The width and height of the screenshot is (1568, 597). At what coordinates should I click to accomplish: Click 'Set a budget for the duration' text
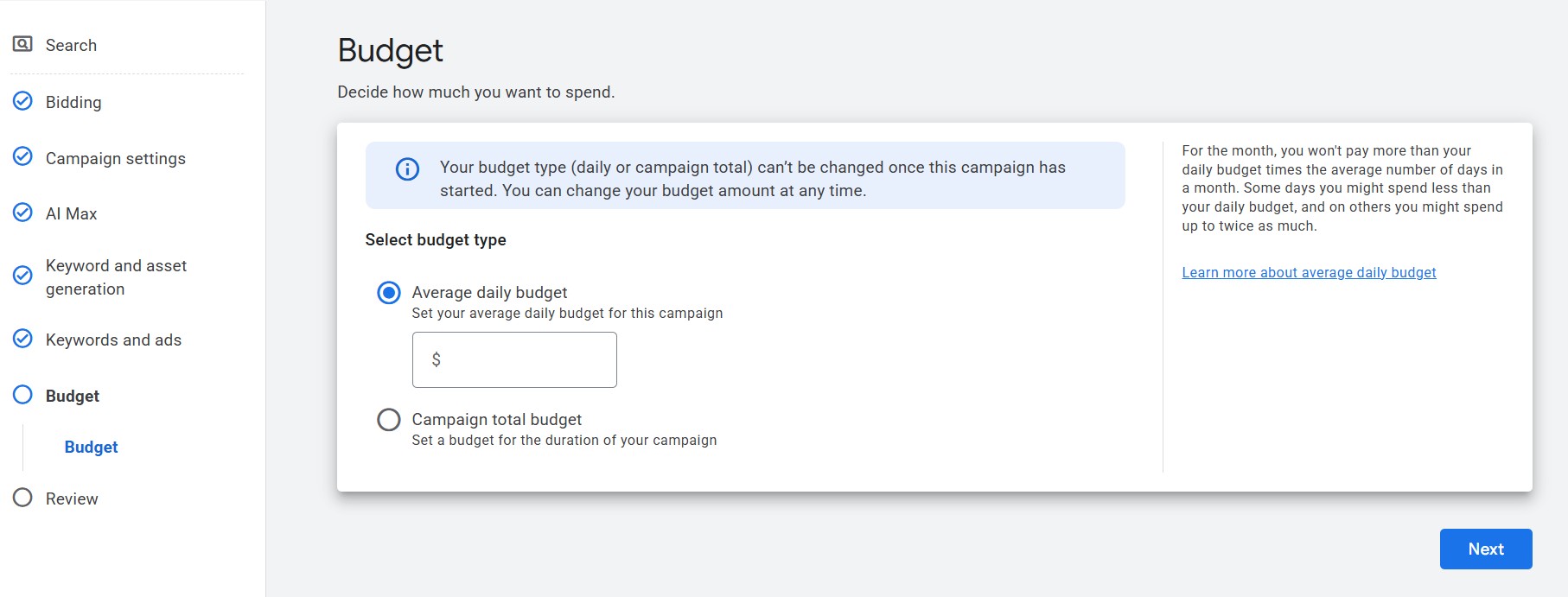point(564,440)
